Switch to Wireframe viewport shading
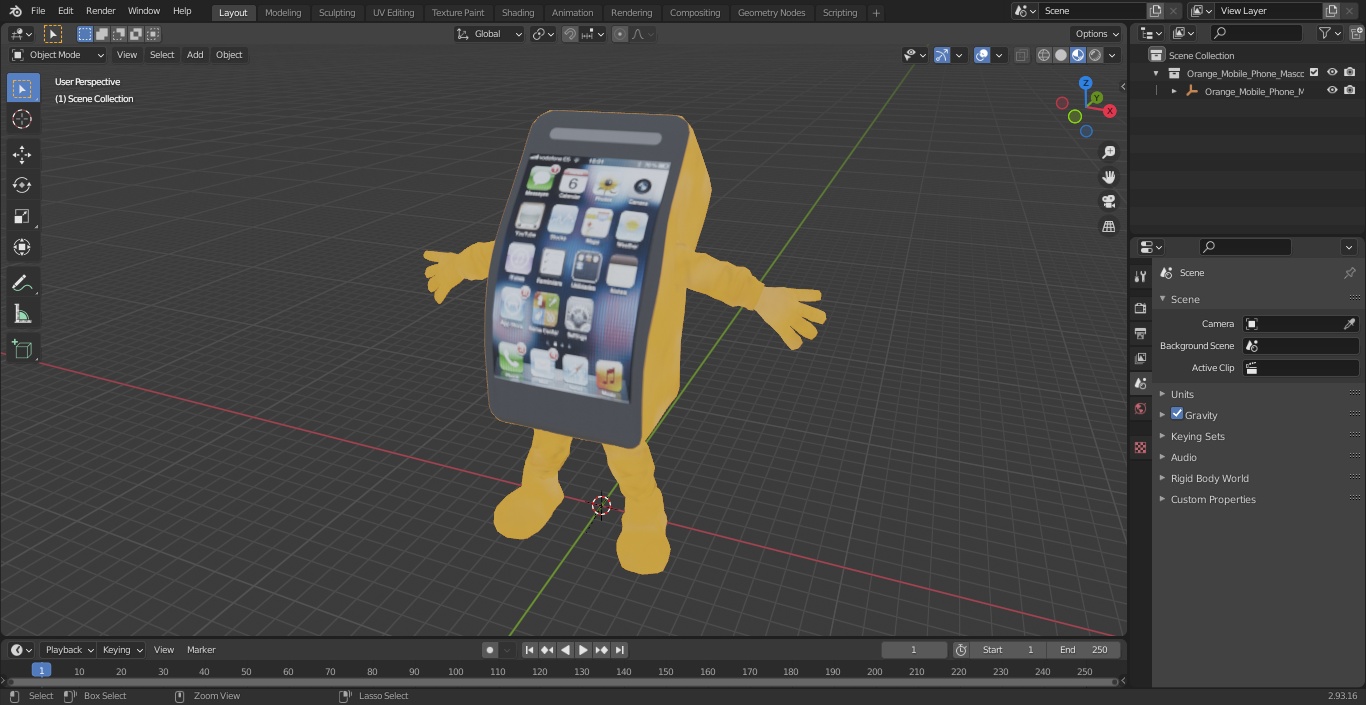Screen dimensions: 1366x705 click(x=1044, y=55)
